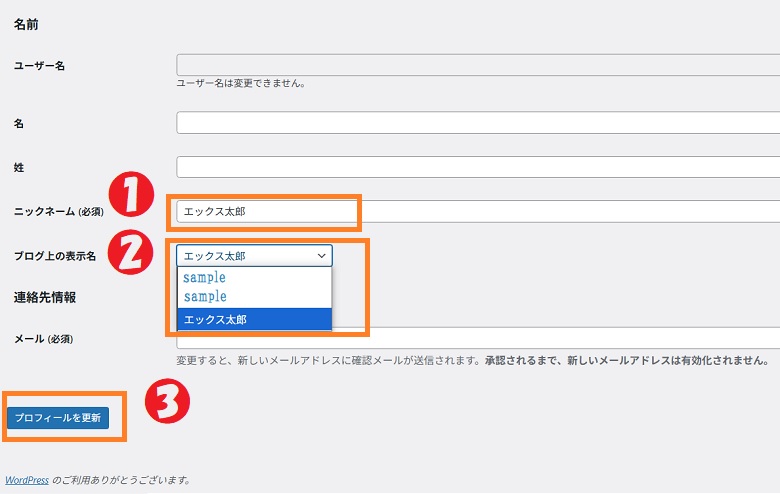Screen dimensions: 780x494
Task: Click the ニックネーム field containing エックス太郎
Action: 478,211
